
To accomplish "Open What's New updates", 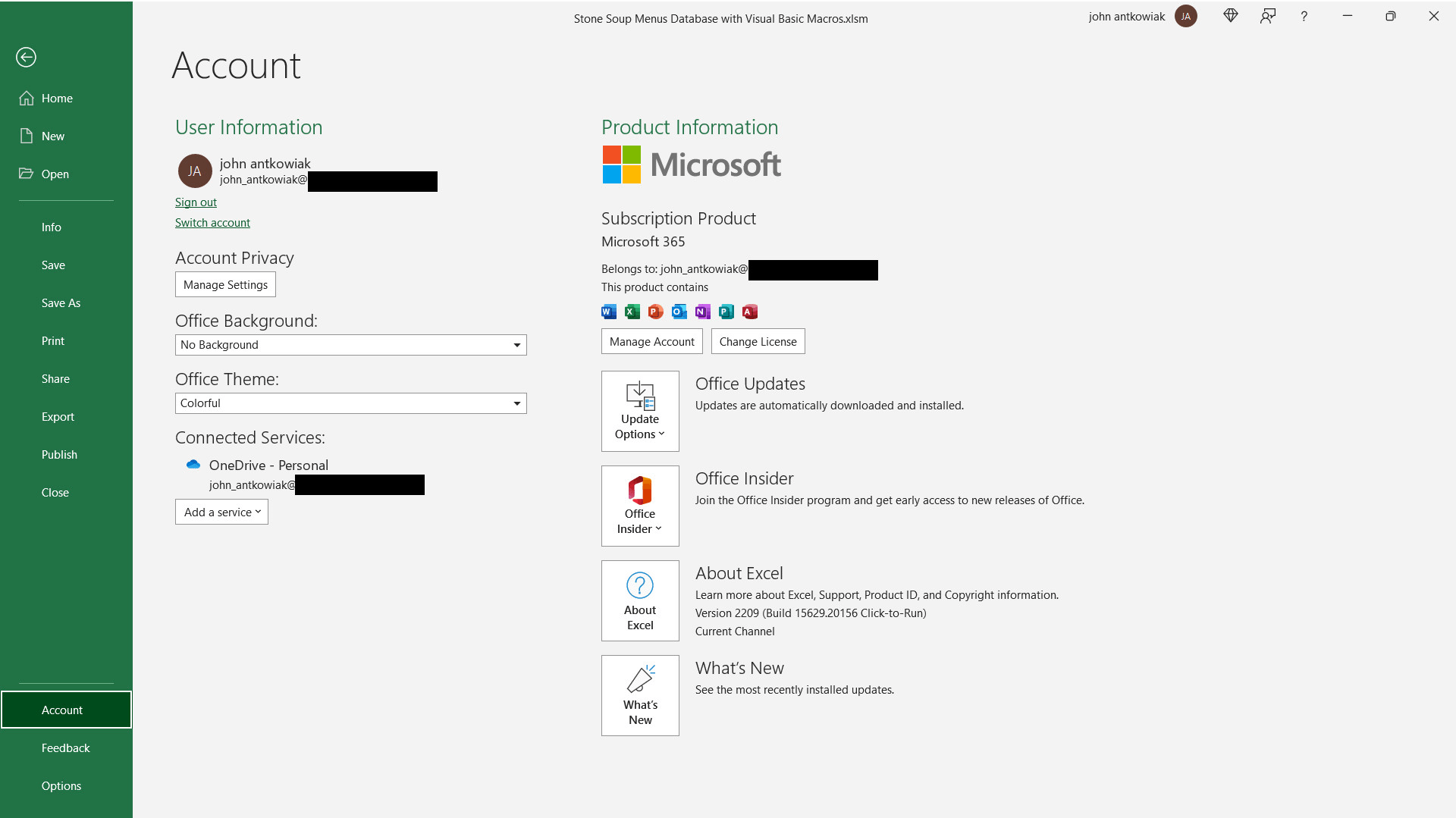I will 640,696.
